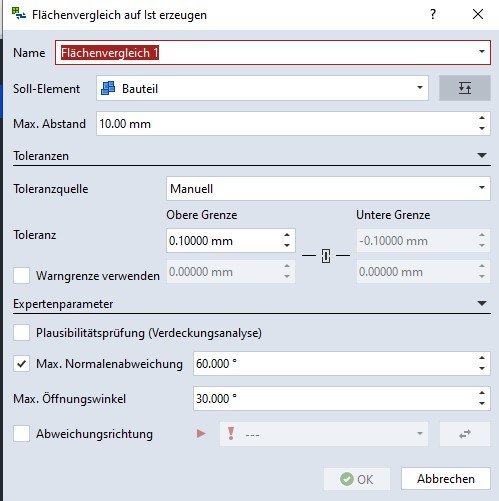Click the Bauteil cube icon in Soll-Element

(108, 88)
